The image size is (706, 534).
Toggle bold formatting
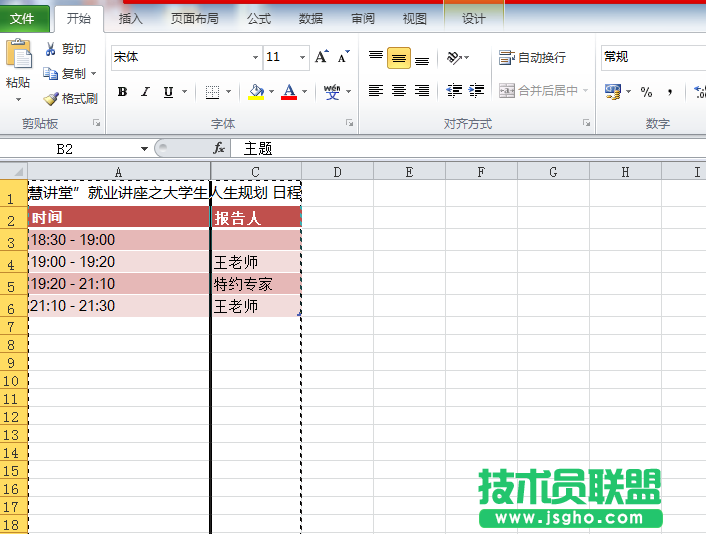pyautogui.click(x=122, y=92)
